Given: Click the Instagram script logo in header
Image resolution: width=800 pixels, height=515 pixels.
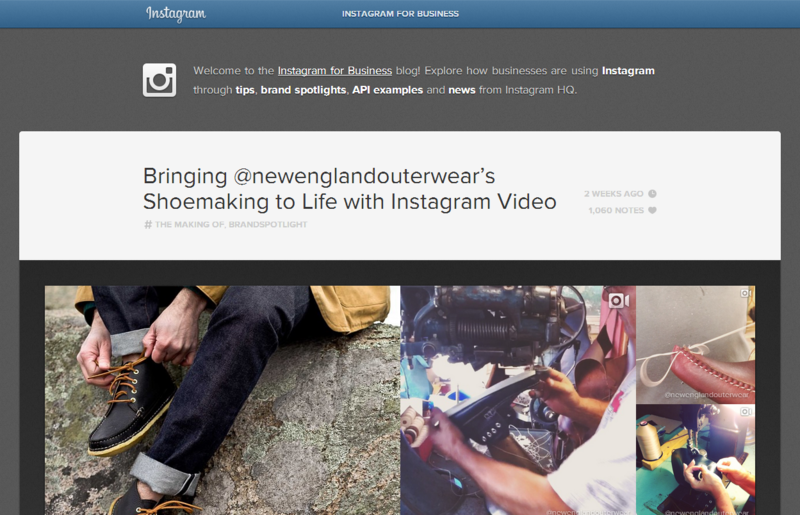Looking at the screenshot, I should click(x=176, y=14).
